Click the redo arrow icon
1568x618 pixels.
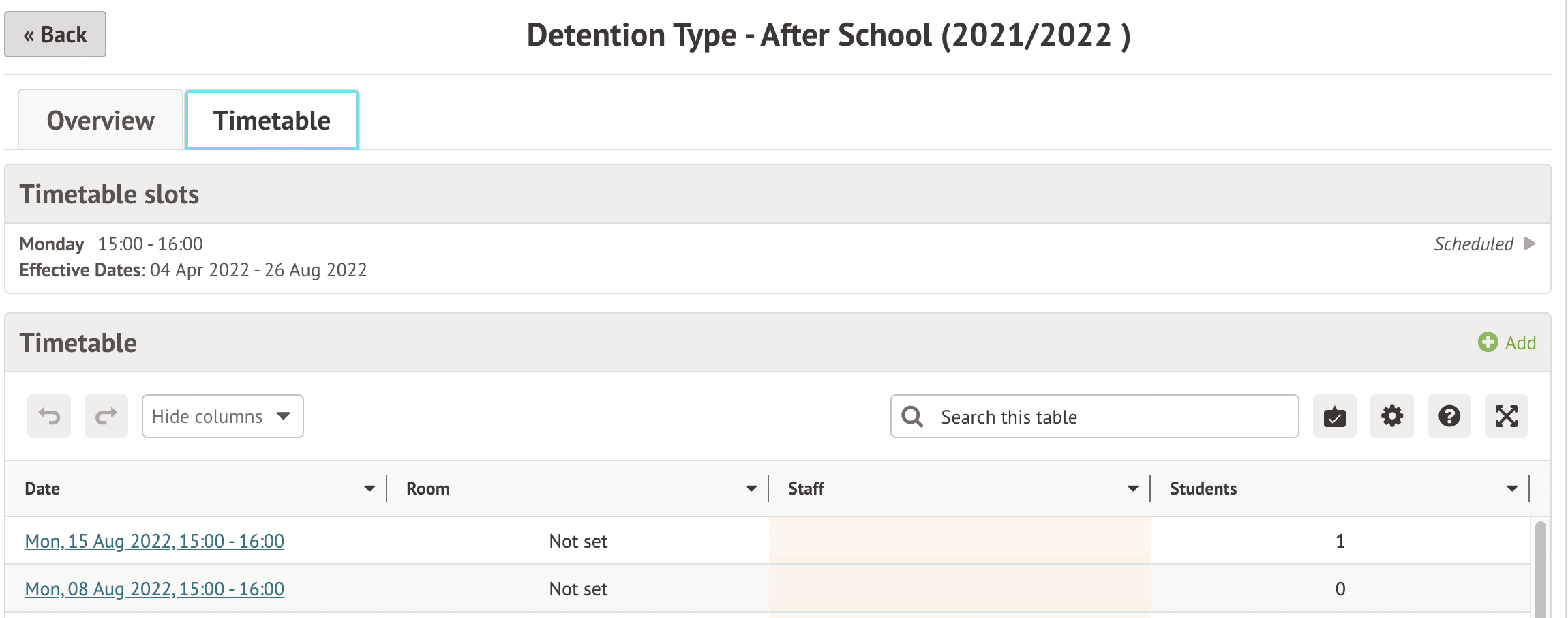[106, 416]
